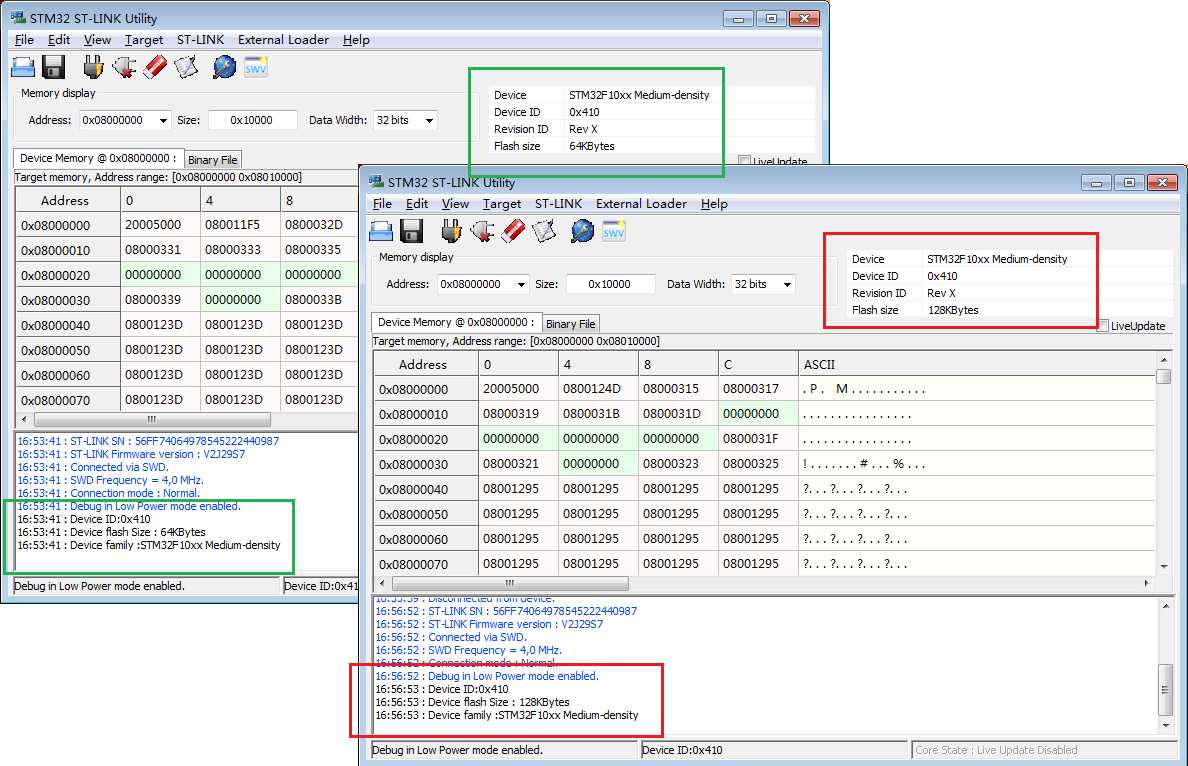
Task: Click log panel vertical scrollbar, front window
Action: (1166, 664)
